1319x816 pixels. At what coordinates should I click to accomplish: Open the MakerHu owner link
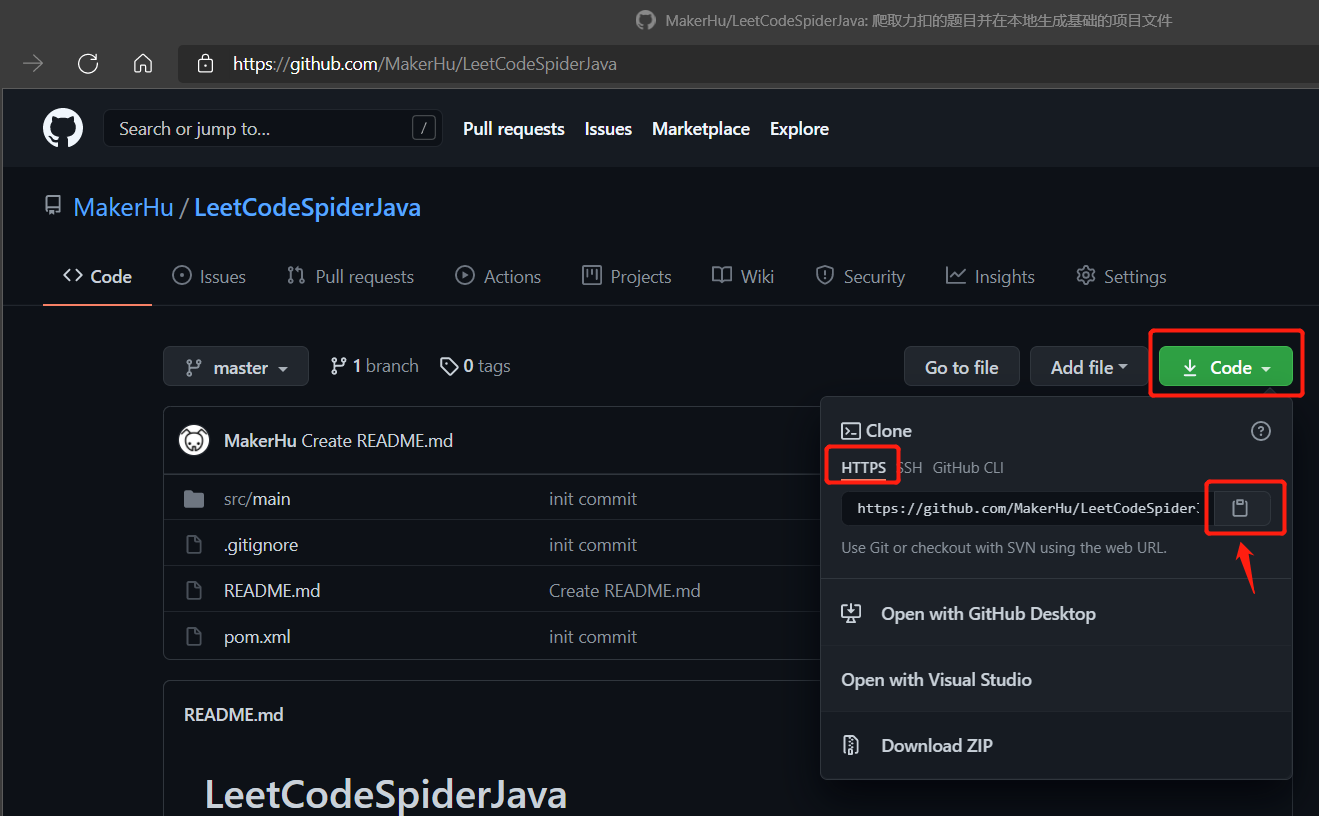(124, 208)
